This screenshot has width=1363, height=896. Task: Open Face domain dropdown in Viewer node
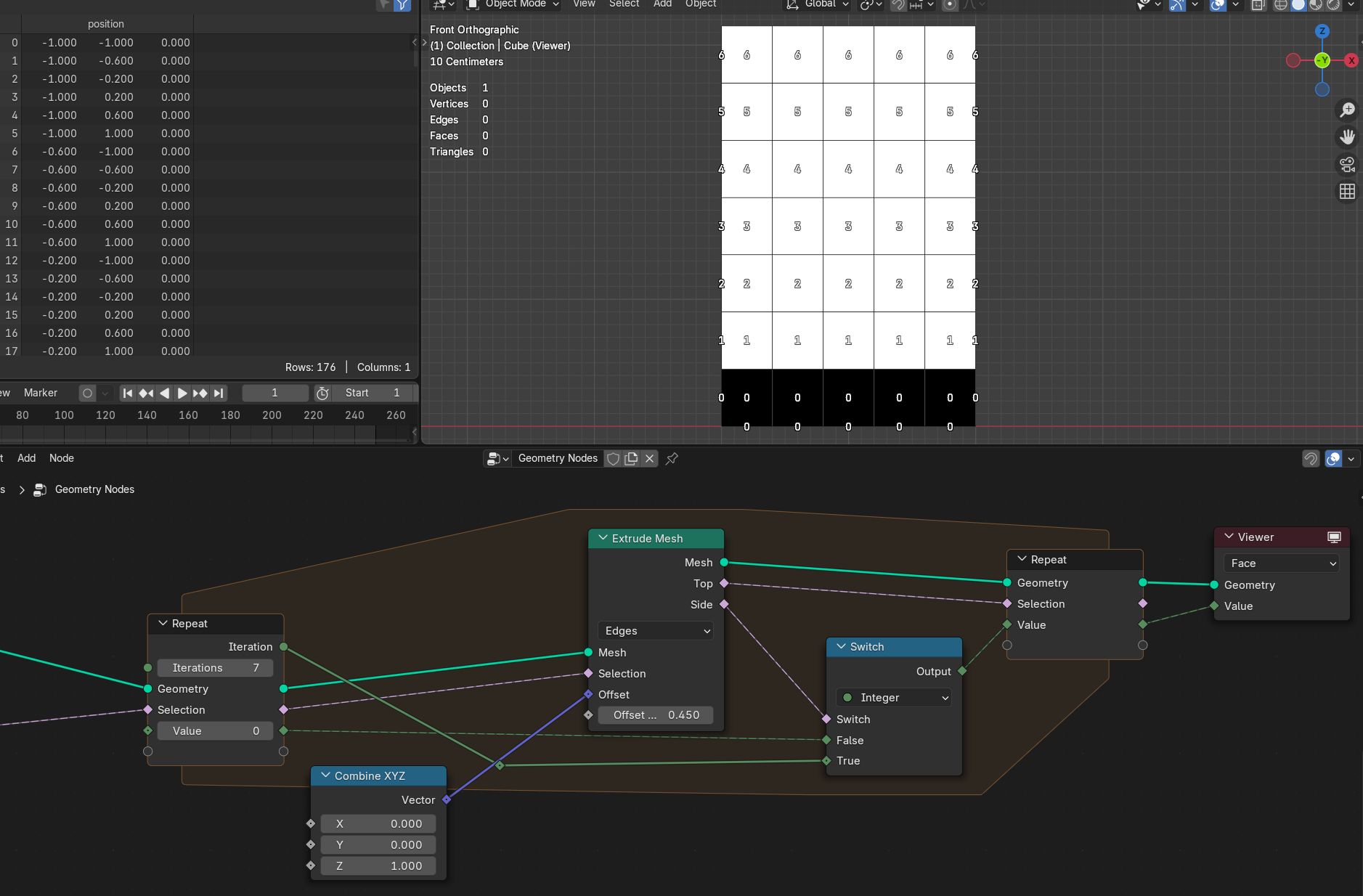pyautogui.click(x=1282, y=563)
